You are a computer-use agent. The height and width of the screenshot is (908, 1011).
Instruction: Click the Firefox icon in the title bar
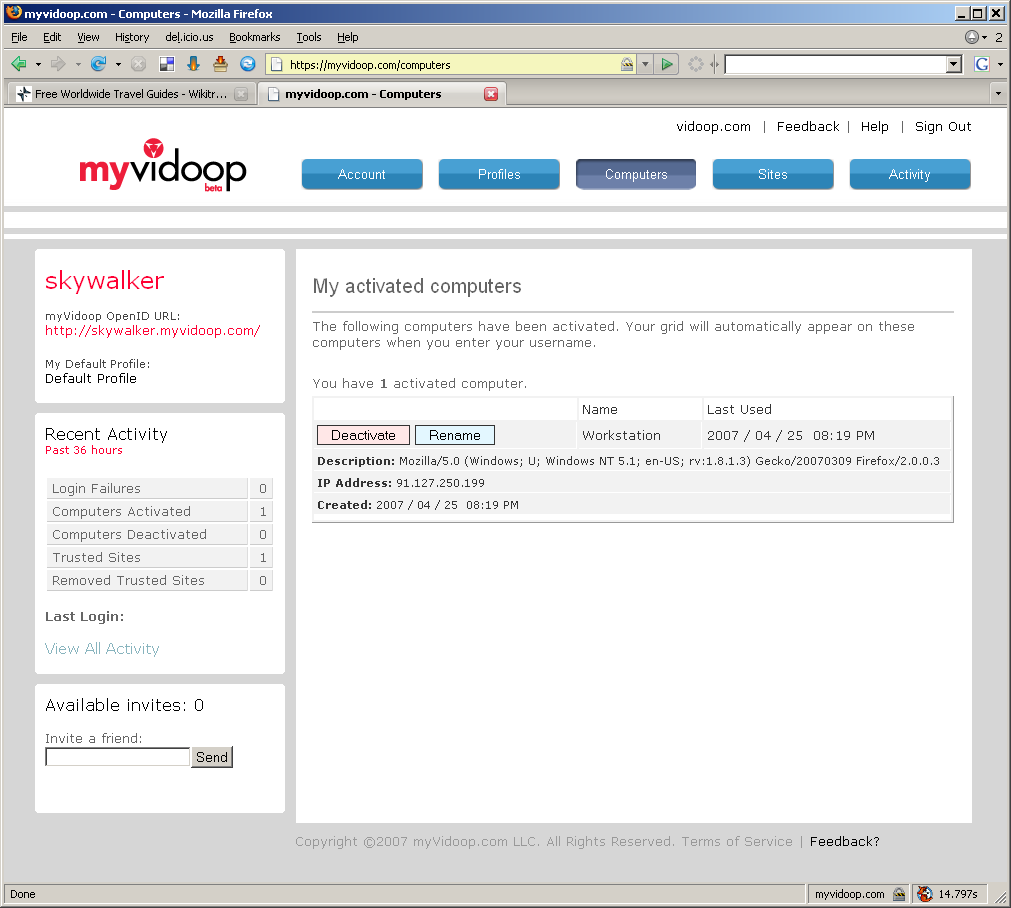pos(14,13)
